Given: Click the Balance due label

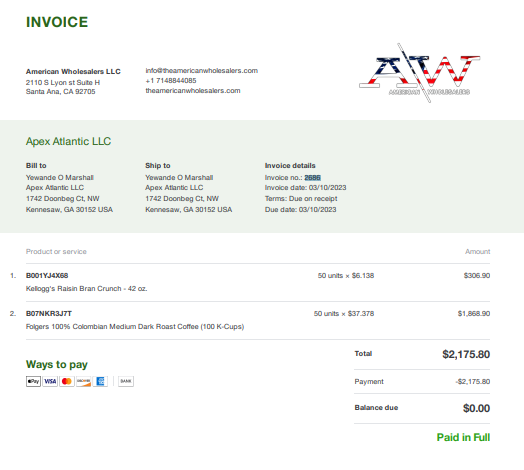Looking at the screenshot, I should point(376,407).
